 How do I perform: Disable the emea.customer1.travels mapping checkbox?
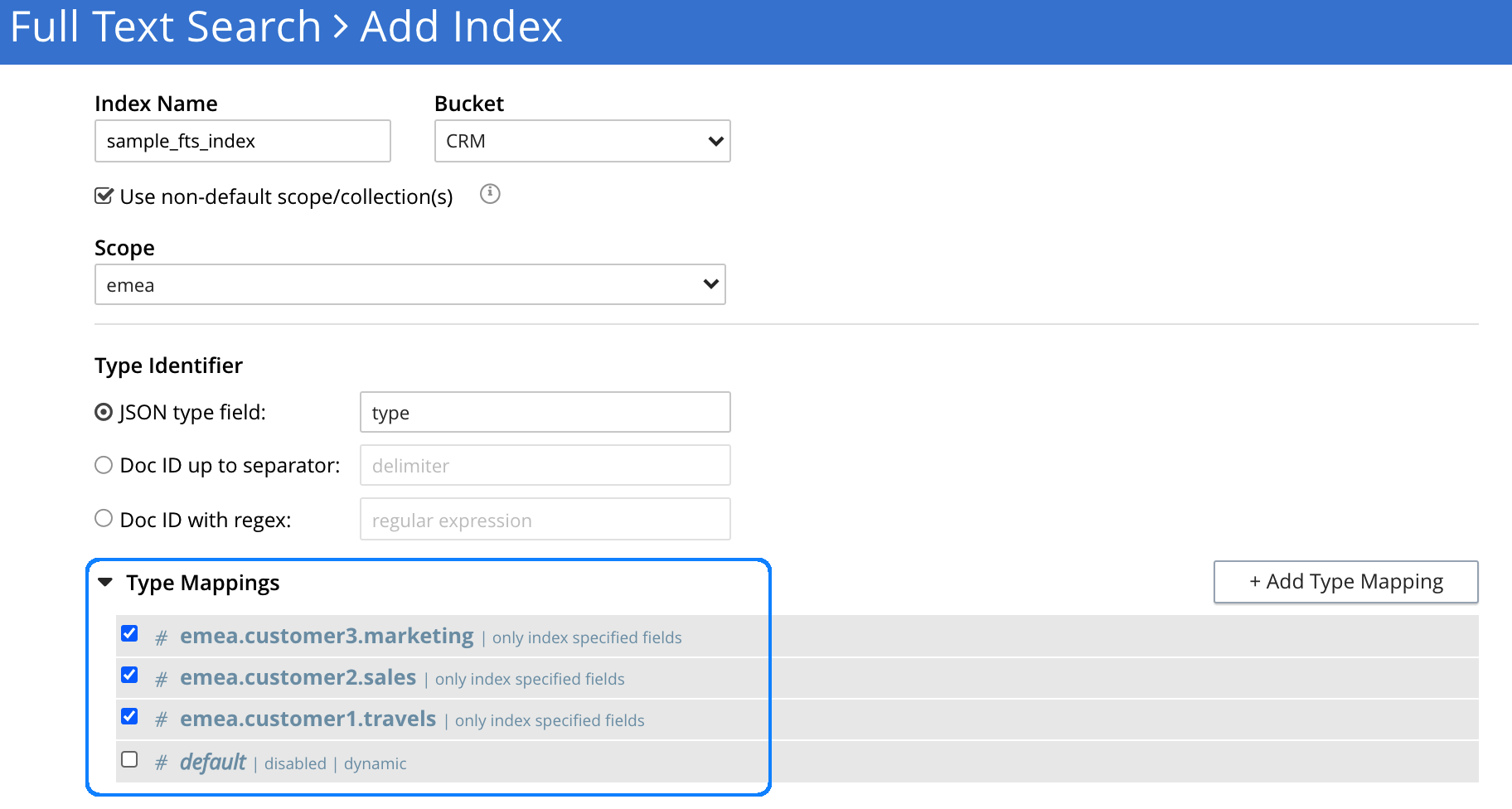[x=129, y=717]
